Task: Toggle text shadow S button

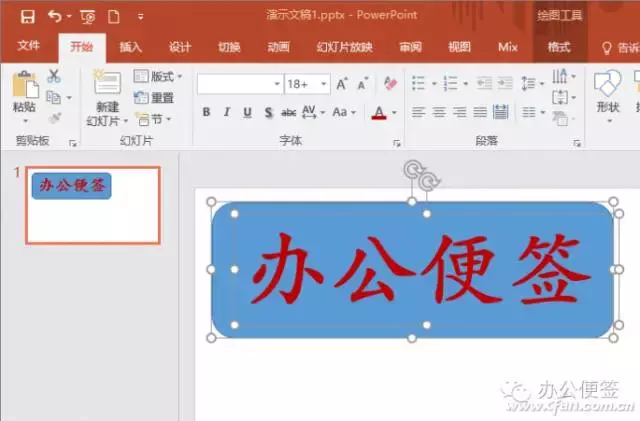Action: (268, 112)
